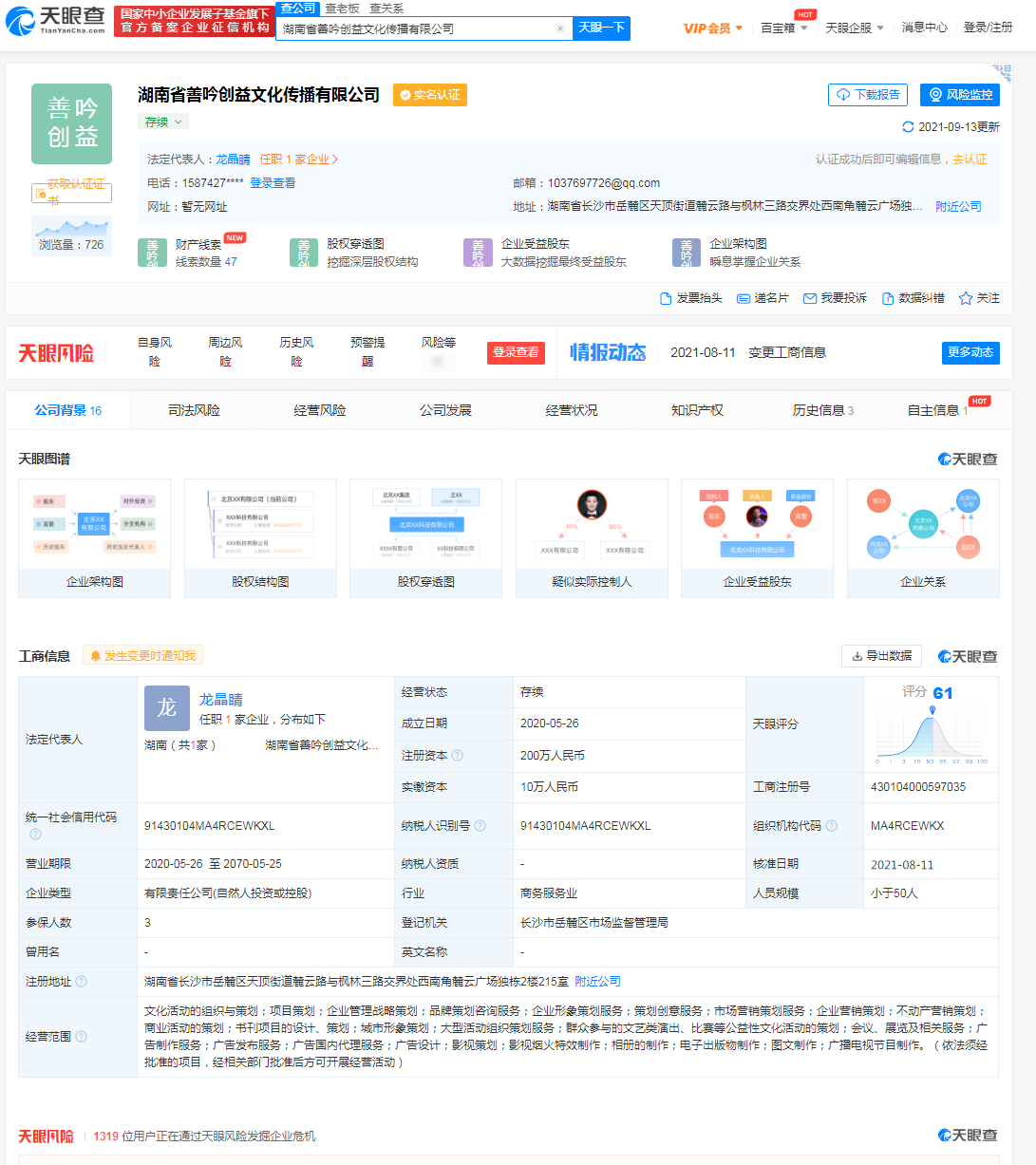This screenshot has width=1036, height=1165.
Task: Switch to the 自主信息 tab
Action: 938,410
